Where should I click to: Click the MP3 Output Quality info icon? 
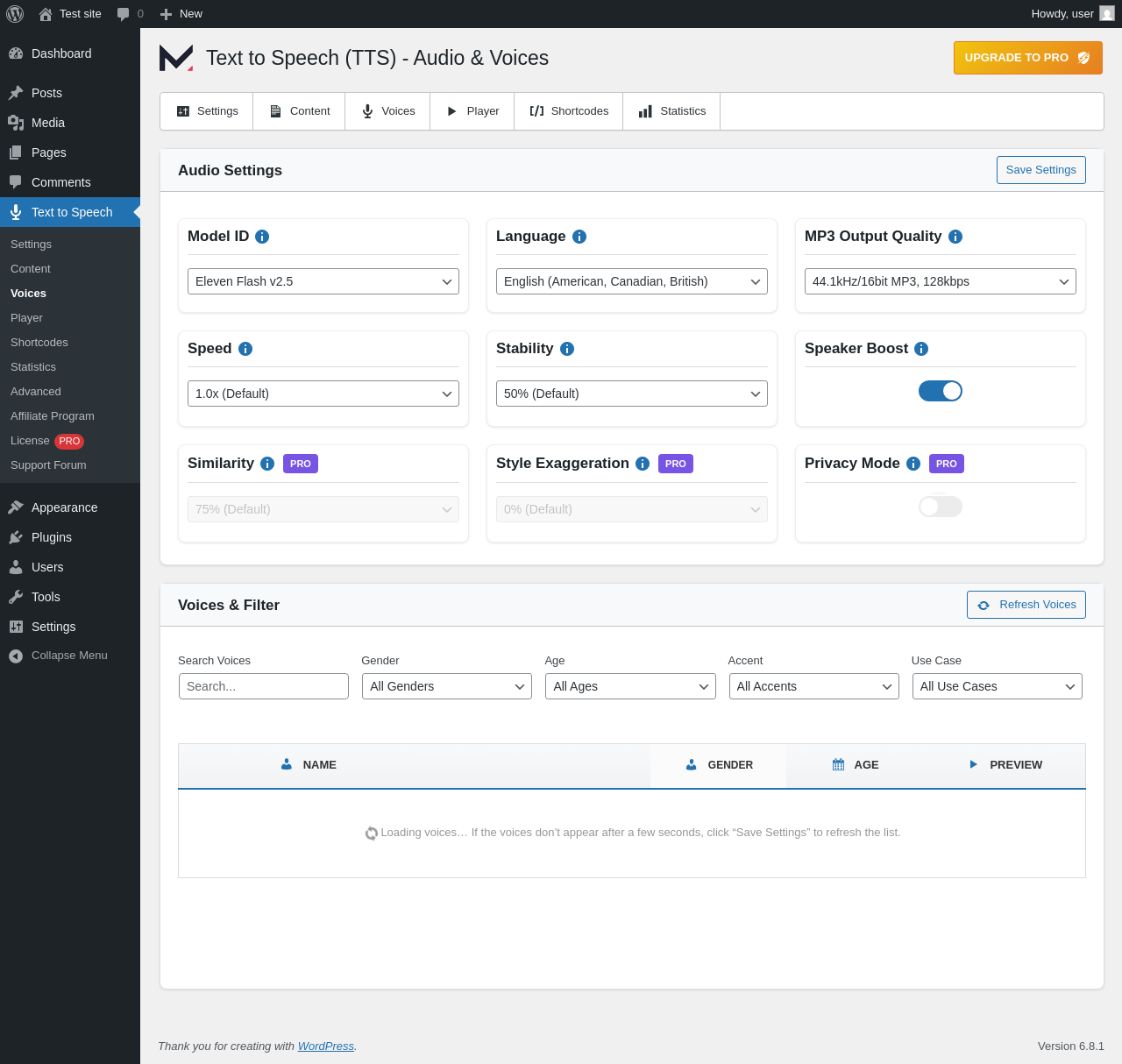click(x=955, y=237)
